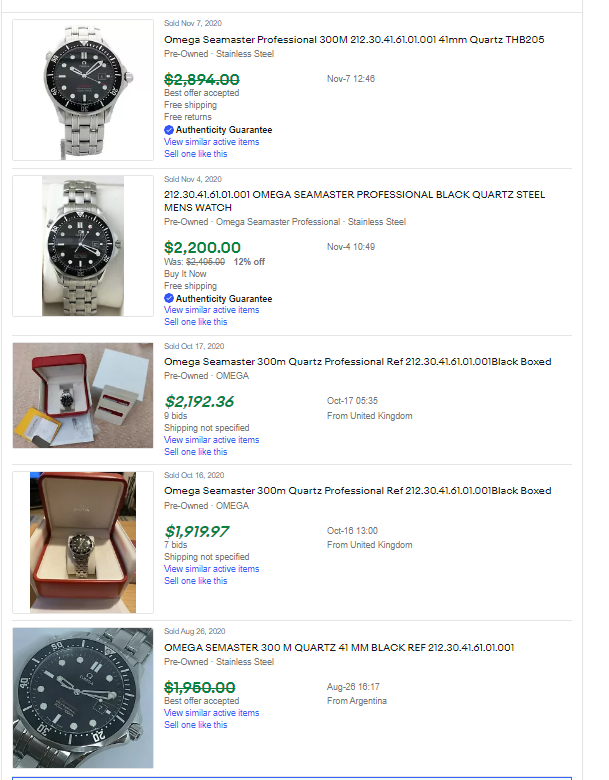Click the $2,192.36 sold price
Viewport: 609px width, 780px height.
point(199,402)
